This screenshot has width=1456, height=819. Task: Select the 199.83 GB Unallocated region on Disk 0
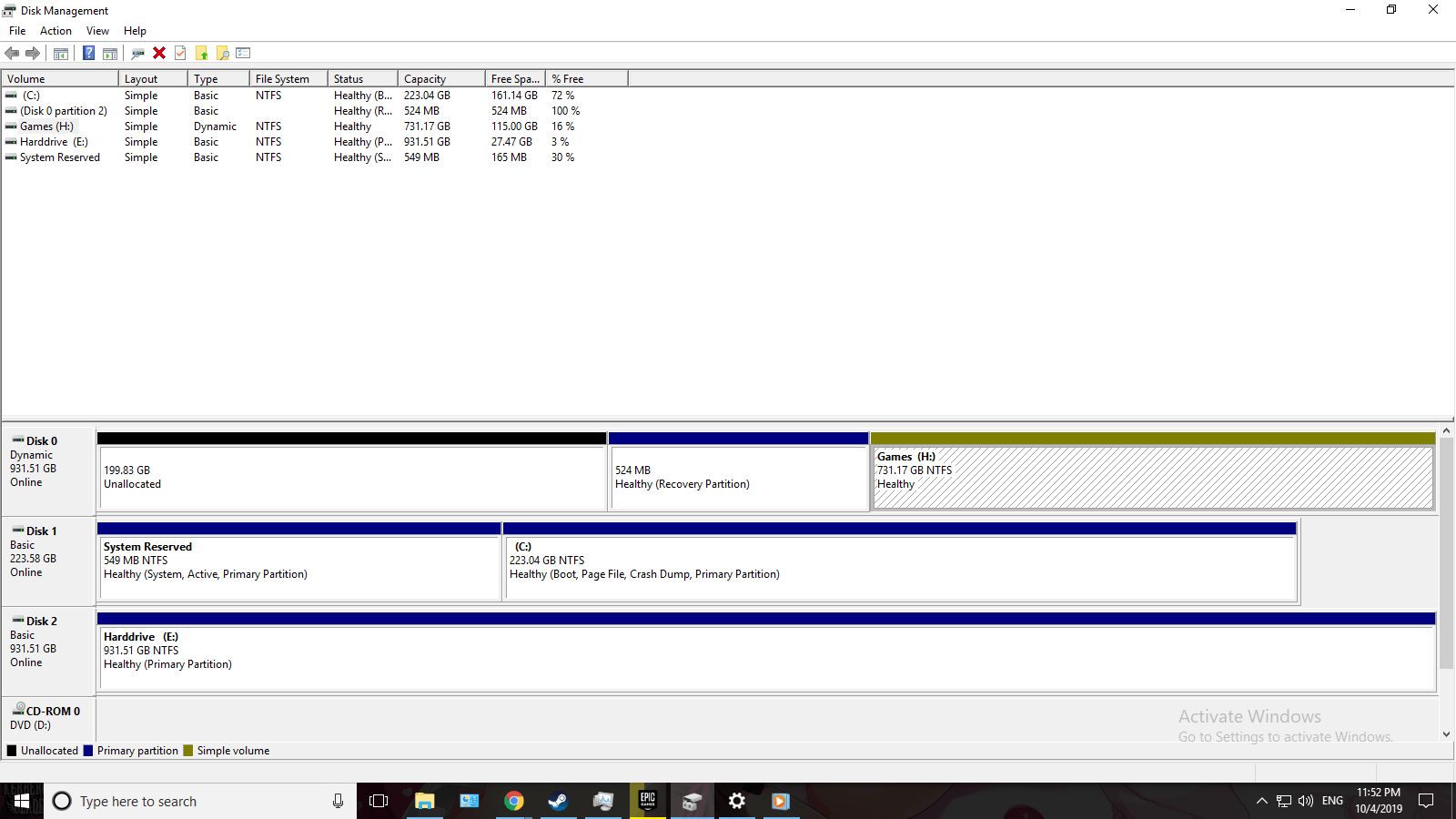pos(351,477)
